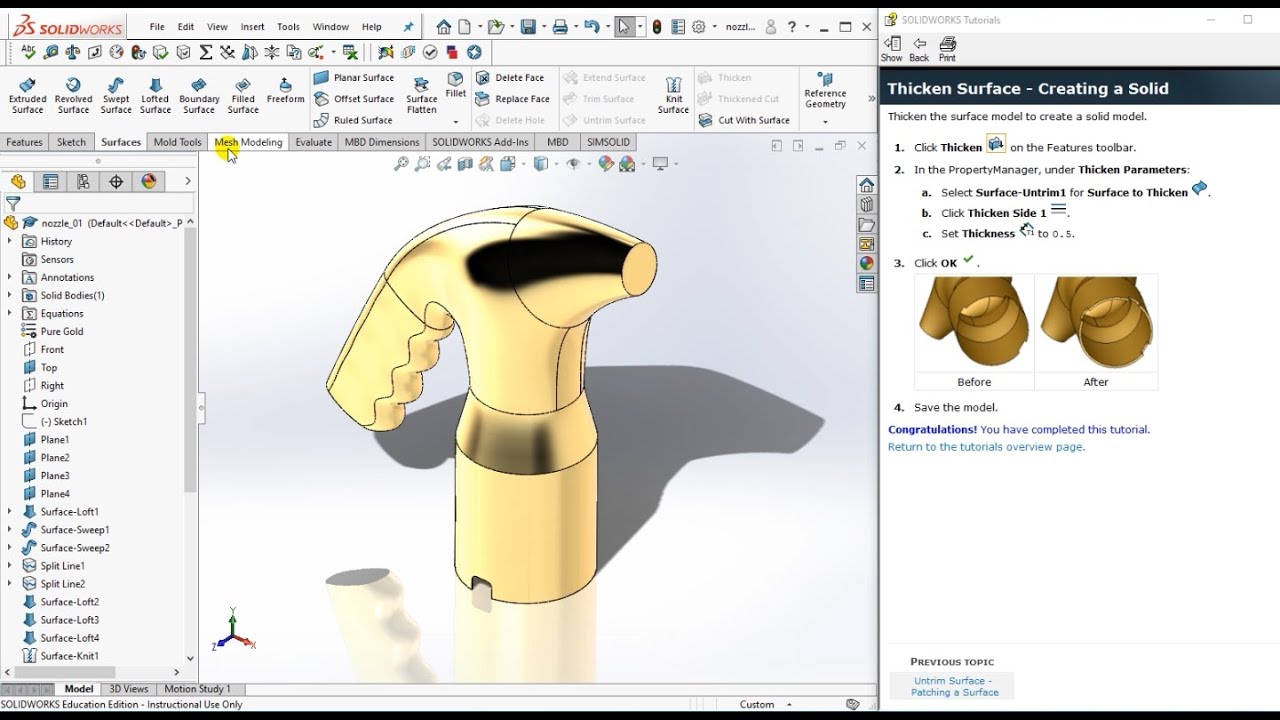This screenshot has width=1280, height=720.
Task: Click the Knit Surface tool
Action: (x=673, y=95)
